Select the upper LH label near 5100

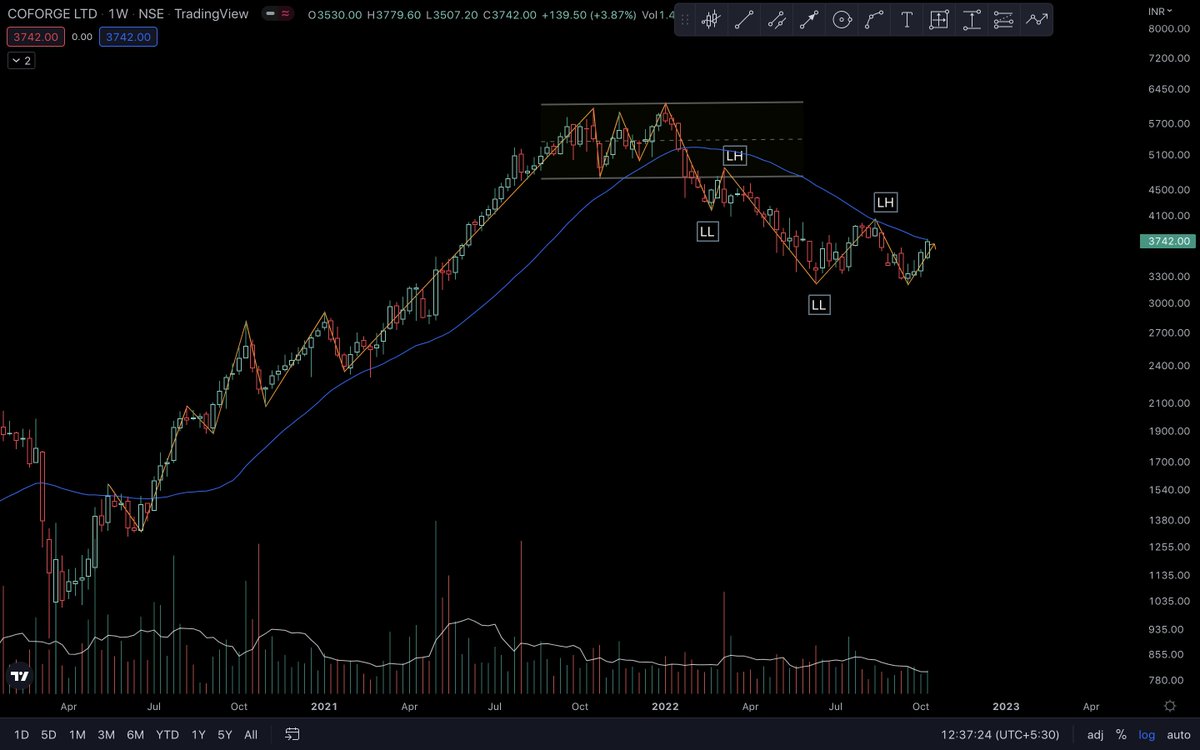click(x=735, y=155)
